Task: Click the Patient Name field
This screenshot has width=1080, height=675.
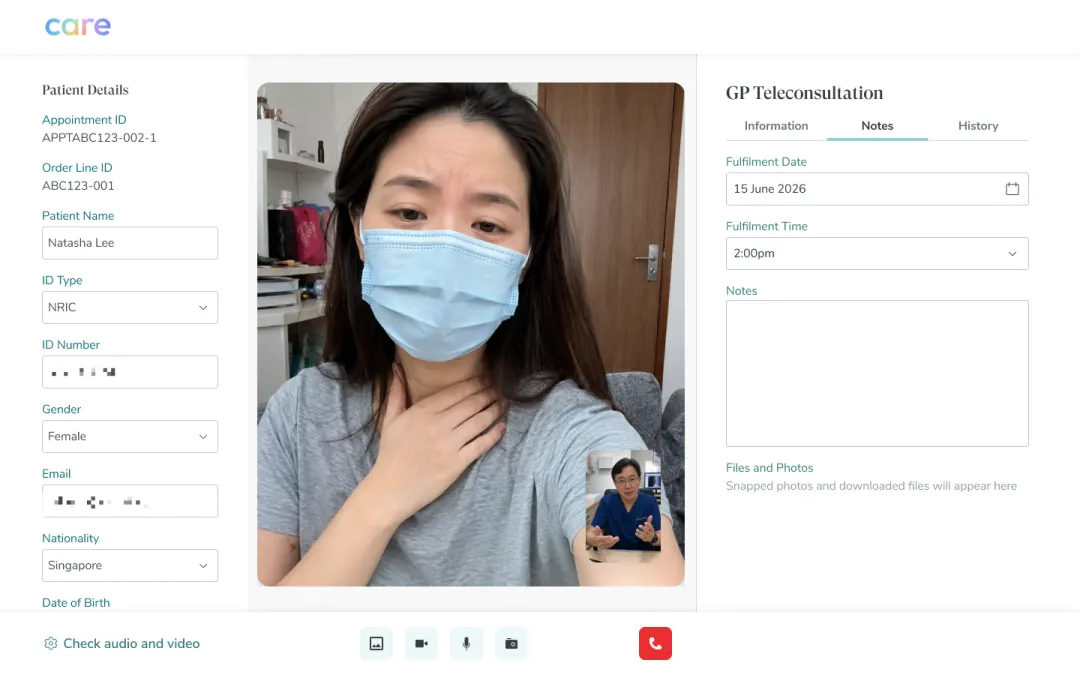Action: pos(129,243)
